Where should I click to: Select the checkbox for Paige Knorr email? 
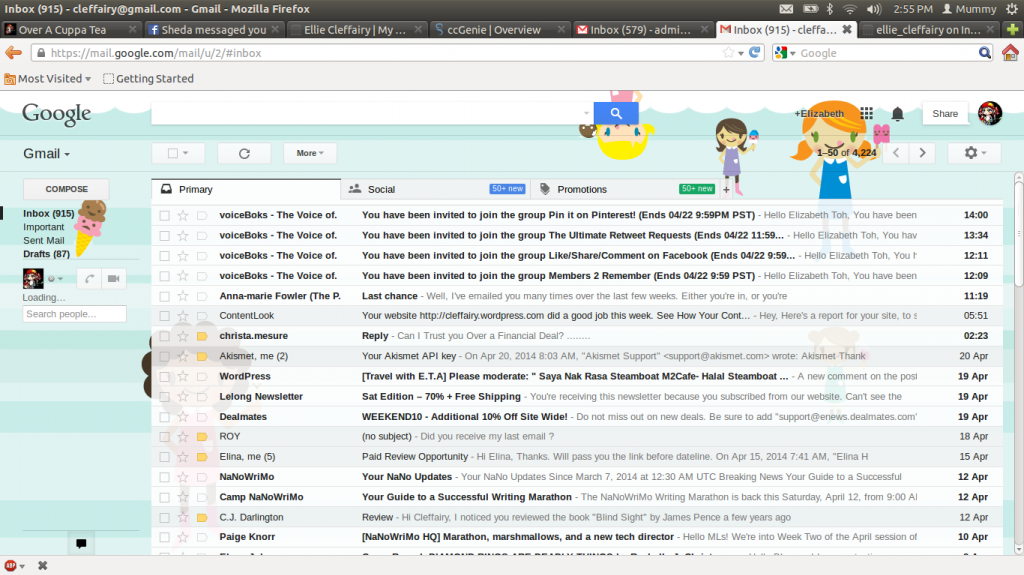(165, 537)
